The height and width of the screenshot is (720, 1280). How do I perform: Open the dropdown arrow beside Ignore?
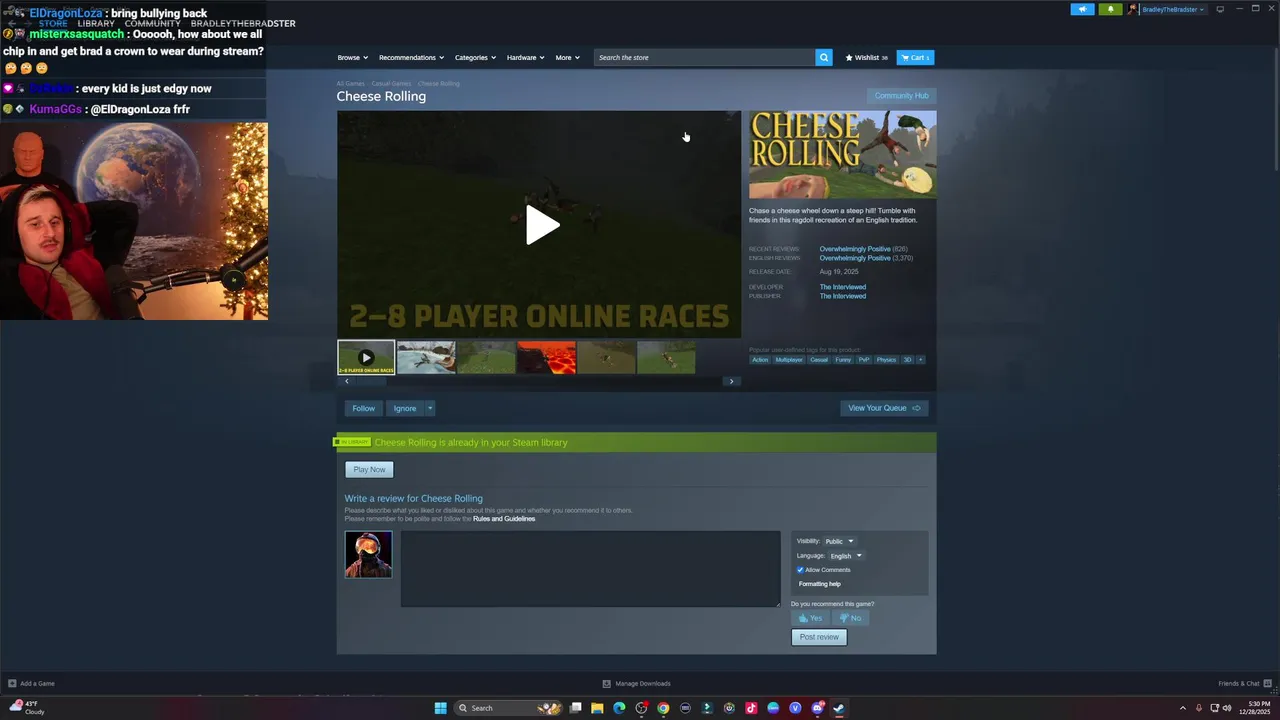click(x=430, y=408)
